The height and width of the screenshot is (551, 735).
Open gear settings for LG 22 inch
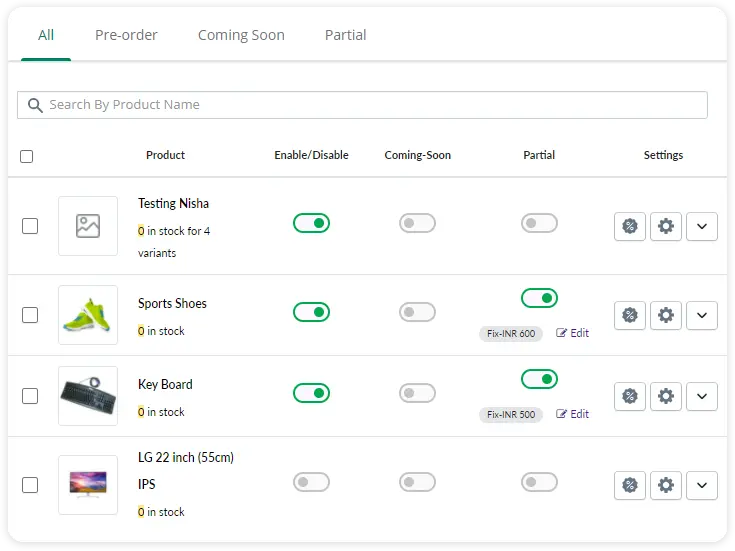coord(666,486)
